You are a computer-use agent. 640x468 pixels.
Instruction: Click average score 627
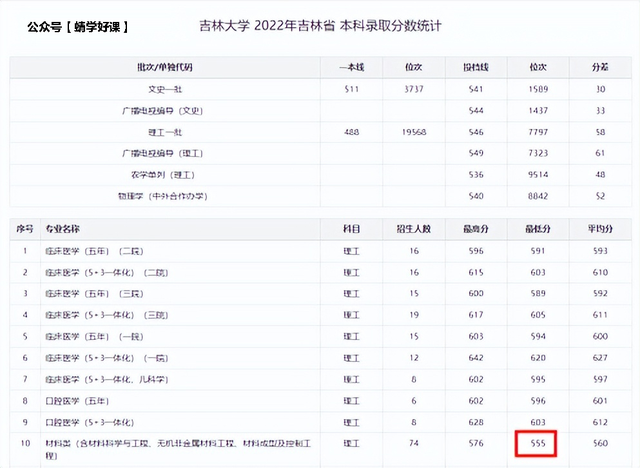[600, 358]
